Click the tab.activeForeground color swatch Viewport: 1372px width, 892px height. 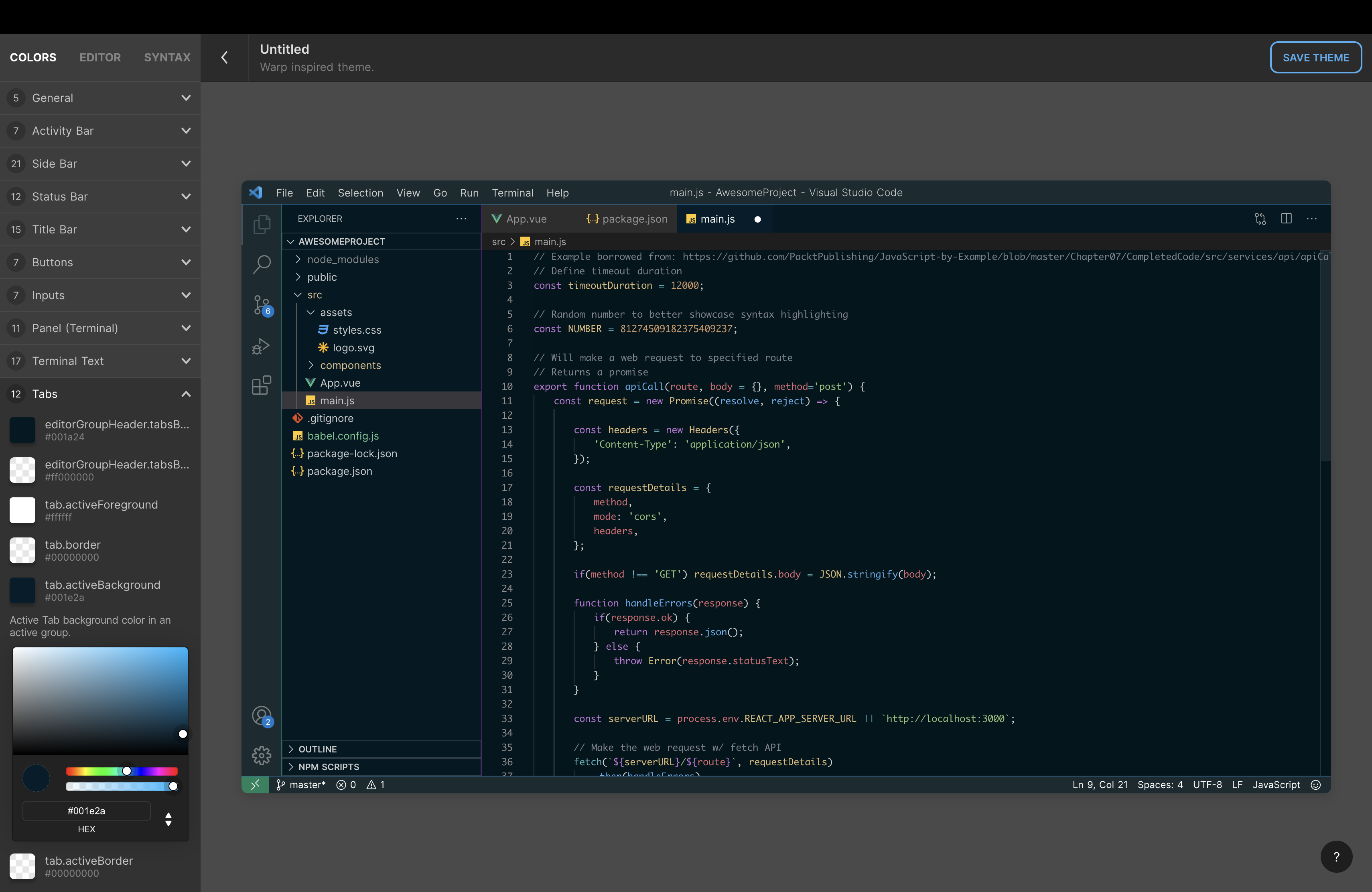[22, 510]
